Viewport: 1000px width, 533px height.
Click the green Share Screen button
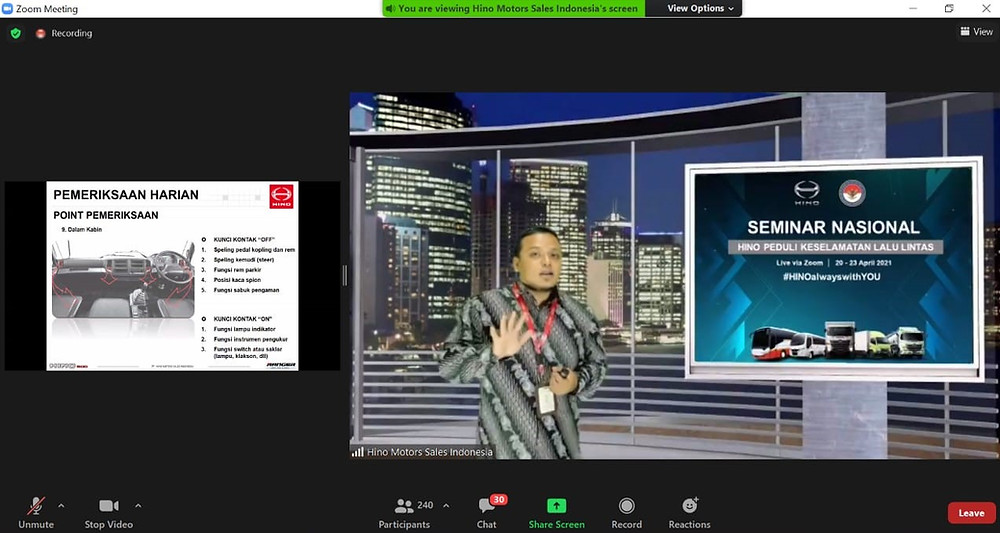pos(556,513)
